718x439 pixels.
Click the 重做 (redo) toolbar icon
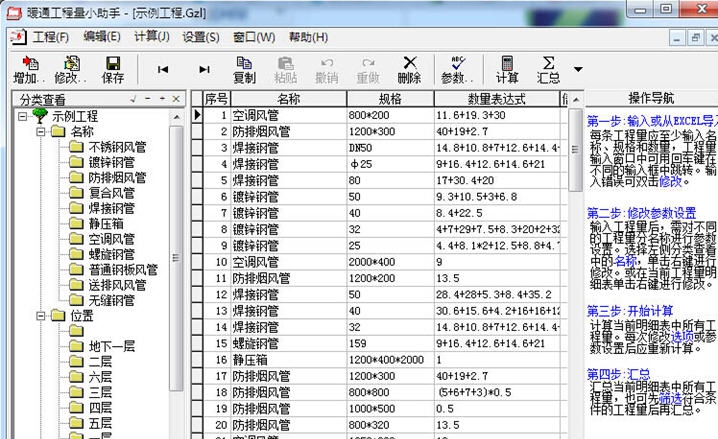click(x=368, y=70)
